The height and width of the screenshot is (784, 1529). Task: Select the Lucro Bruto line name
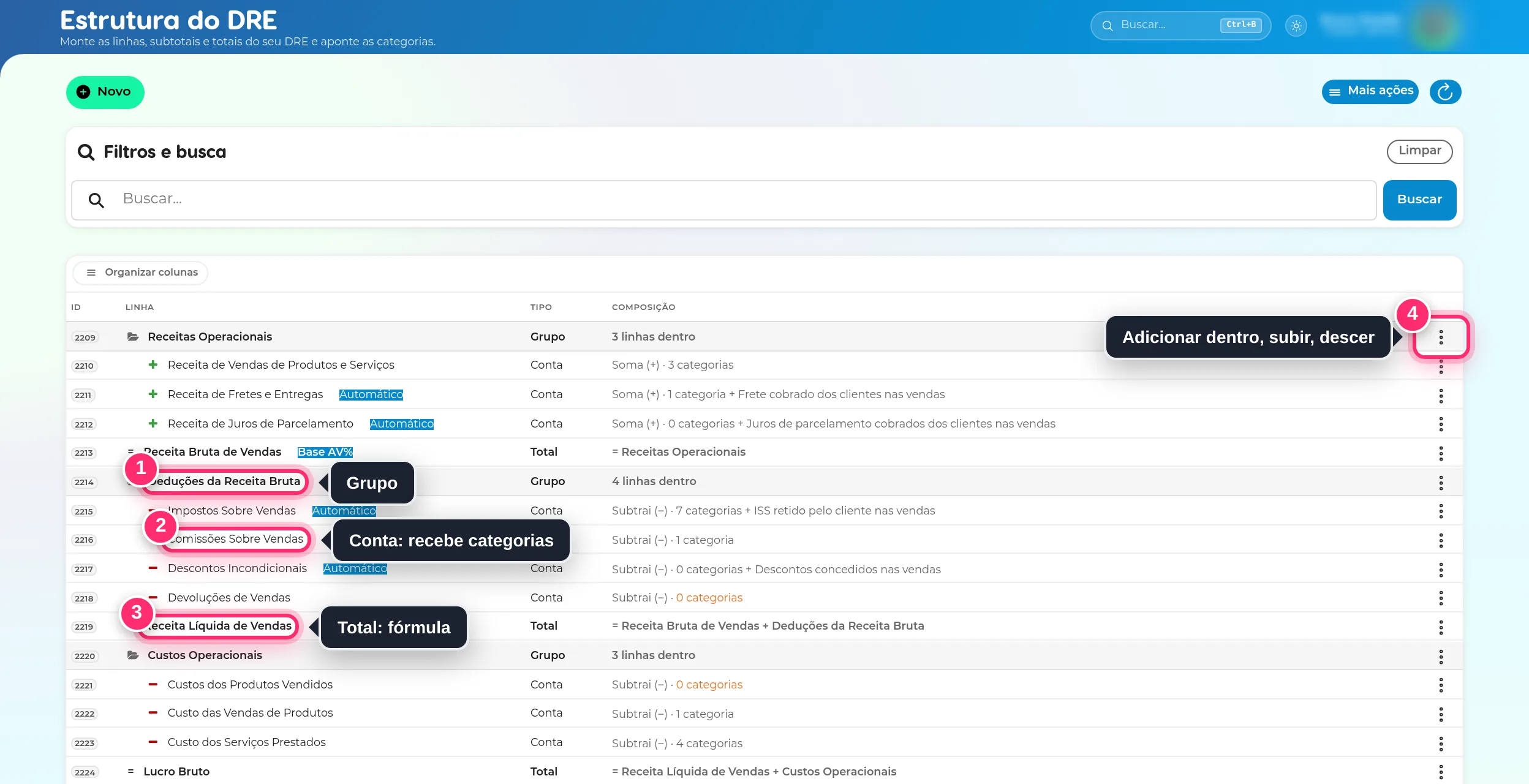point(176,771)
